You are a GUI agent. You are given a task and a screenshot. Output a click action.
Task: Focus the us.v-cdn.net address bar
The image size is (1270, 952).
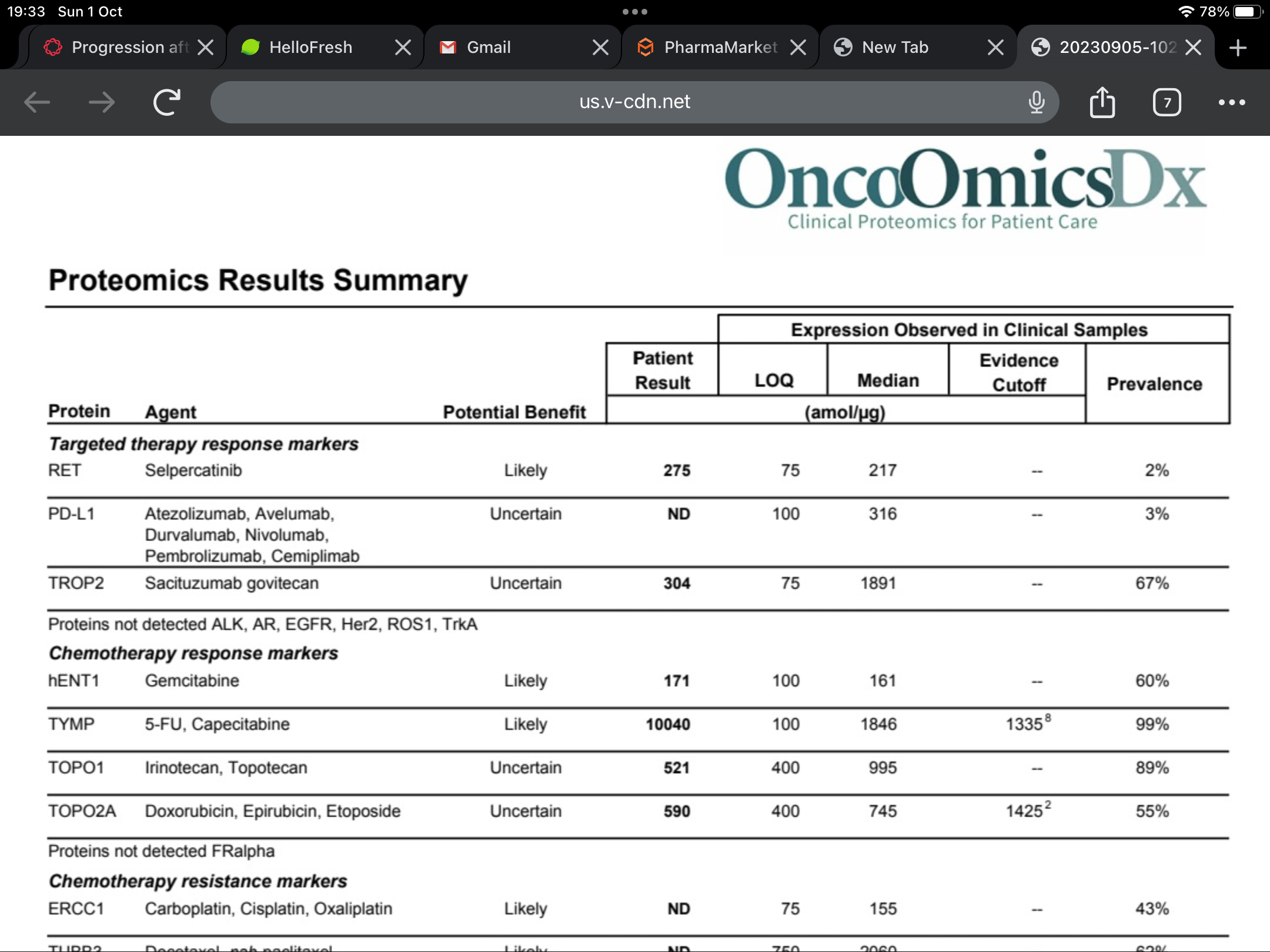click(x=635, y=102)
